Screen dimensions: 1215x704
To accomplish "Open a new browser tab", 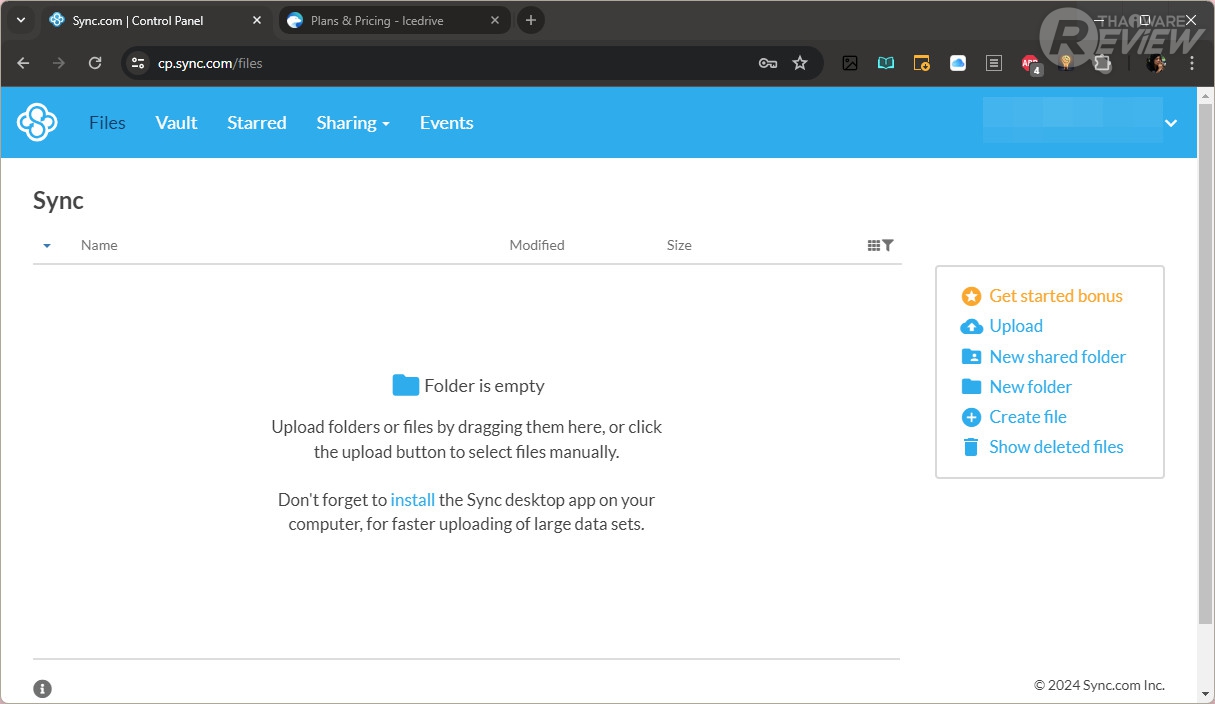I will [531, 20].
